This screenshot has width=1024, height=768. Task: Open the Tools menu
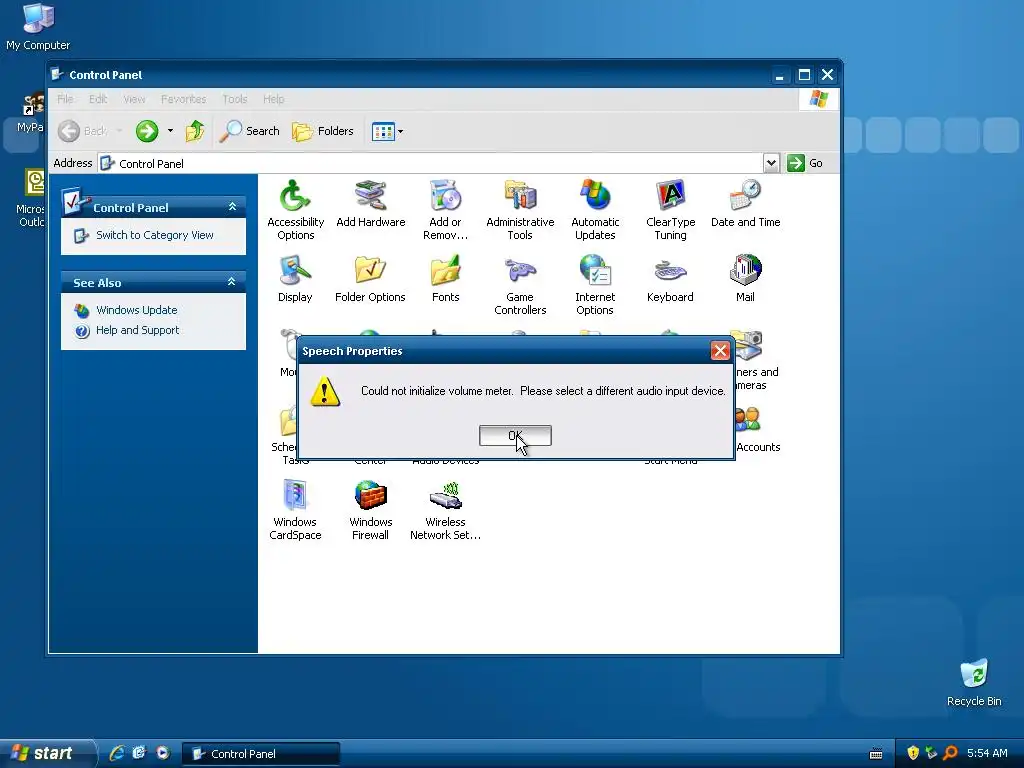pyautogui.click(x=234, y=99)
